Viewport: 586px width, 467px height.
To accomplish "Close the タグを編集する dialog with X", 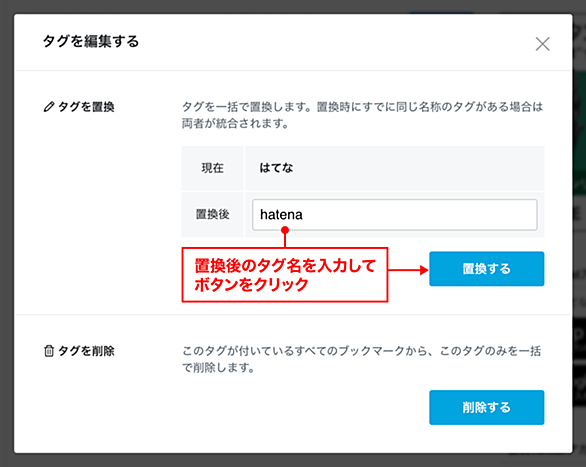I will [x=542, y=44].
